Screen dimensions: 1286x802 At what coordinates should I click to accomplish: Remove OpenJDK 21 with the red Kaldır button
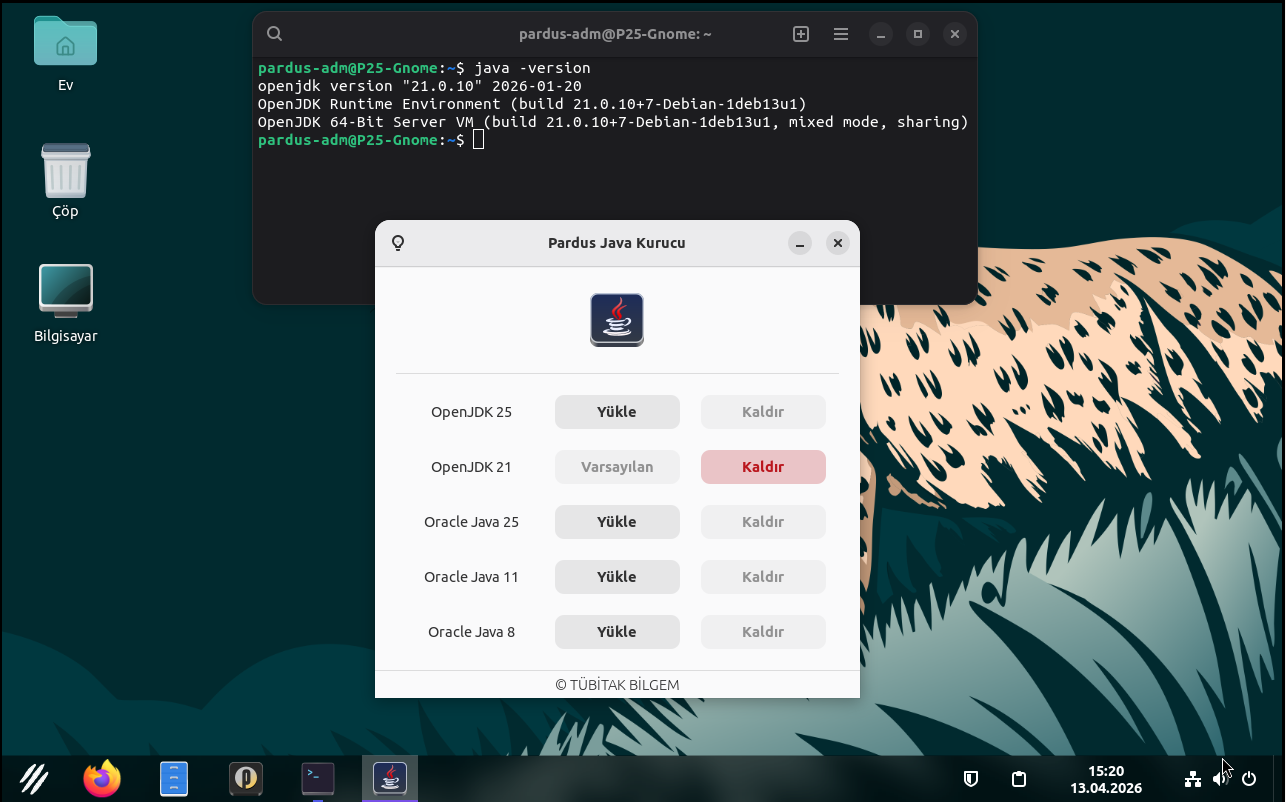pyautogui.click(x=763, y=467)
